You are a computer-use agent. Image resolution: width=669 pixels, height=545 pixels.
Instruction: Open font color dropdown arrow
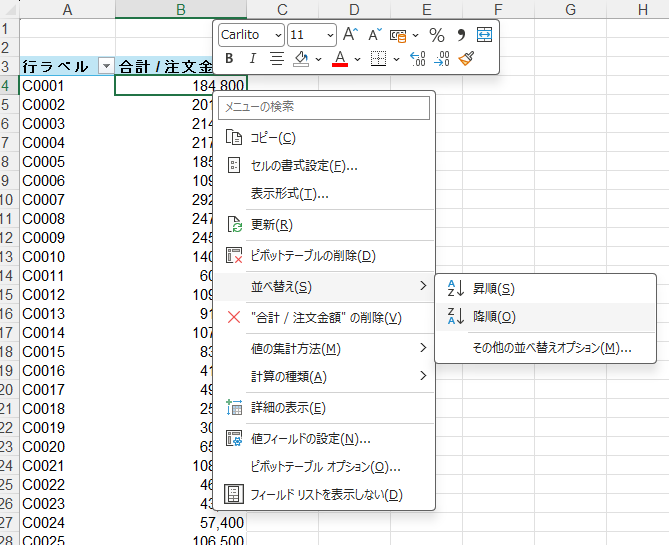[358, 59]
